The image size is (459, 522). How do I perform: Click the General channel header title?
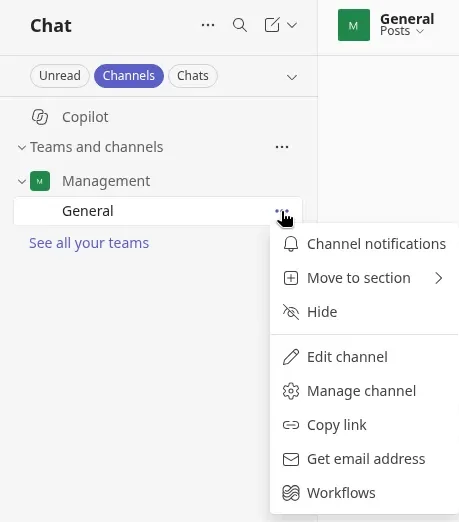[407, 19]
